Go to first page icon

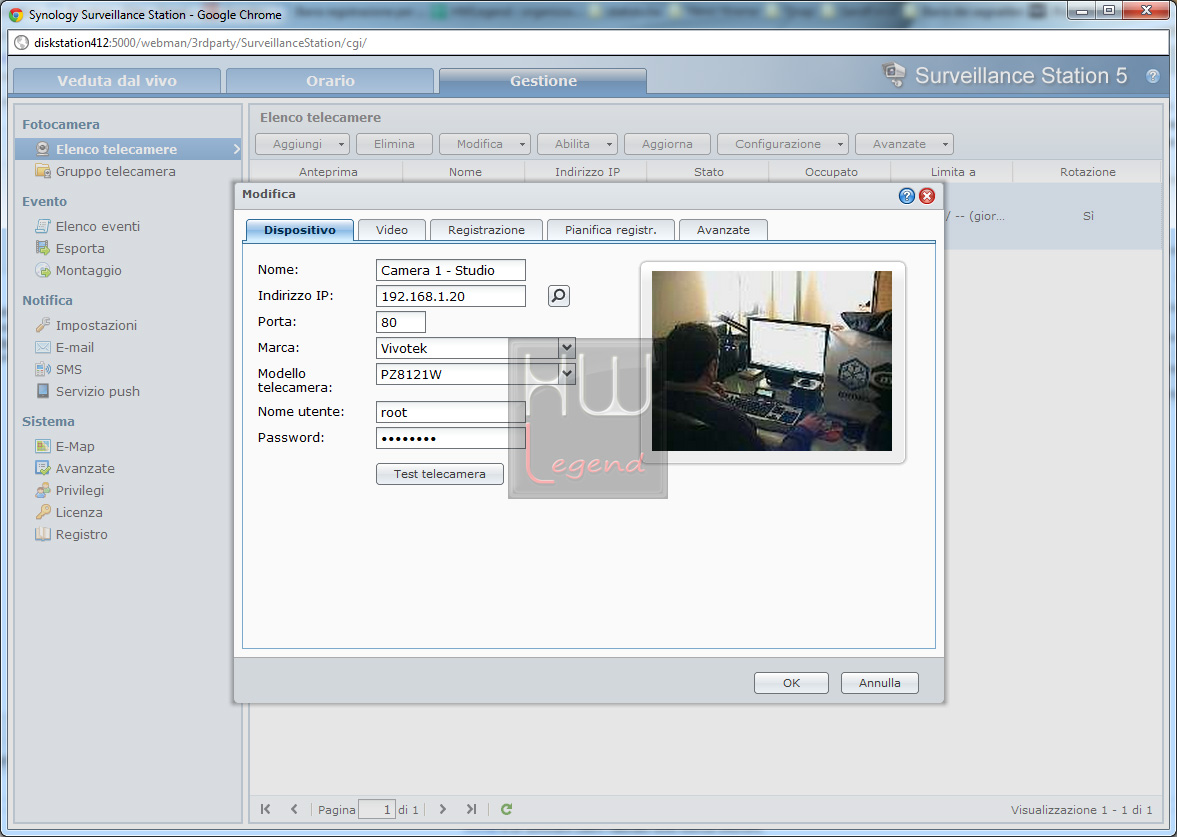pos(265,809)
